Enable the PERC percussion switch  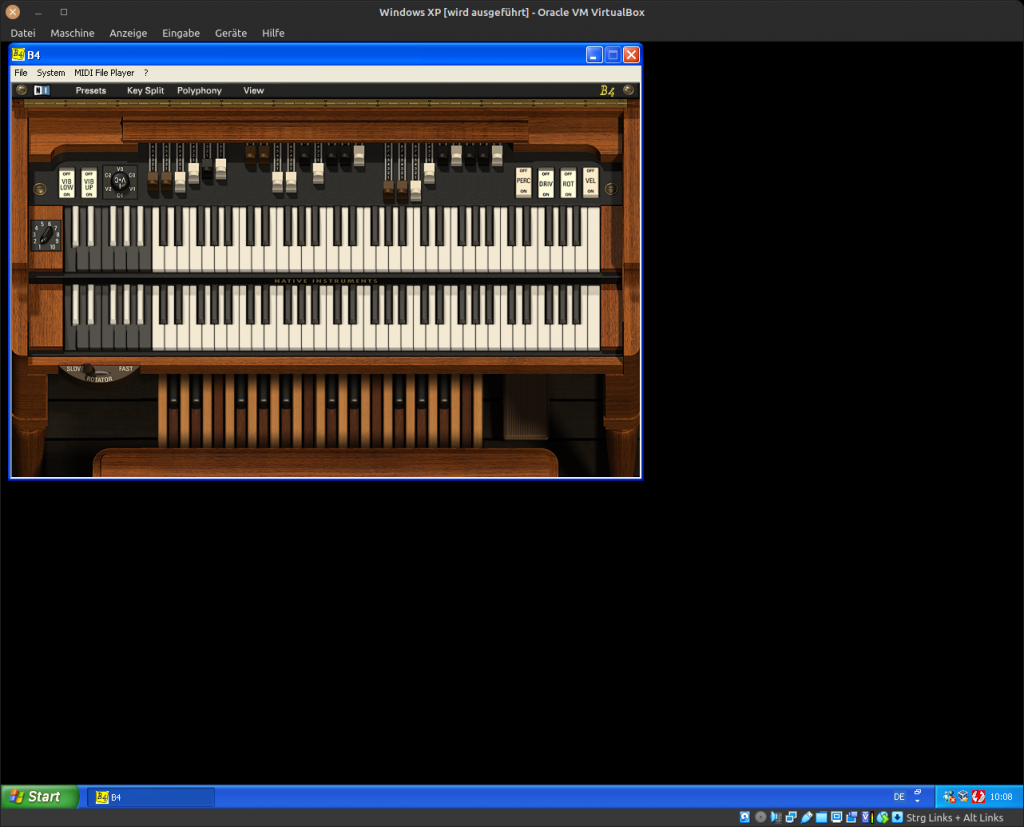523,182
